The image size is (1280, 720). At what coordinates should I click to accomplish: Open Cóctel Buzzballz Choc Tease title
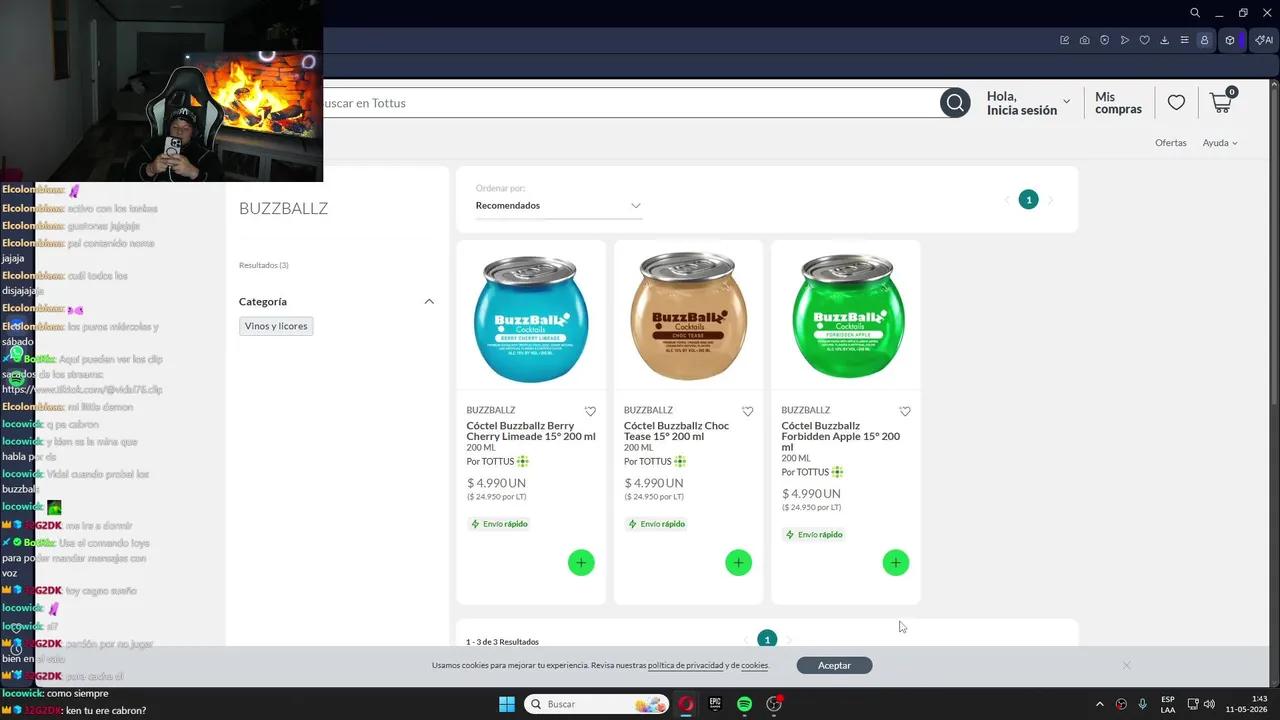[676, 431]
